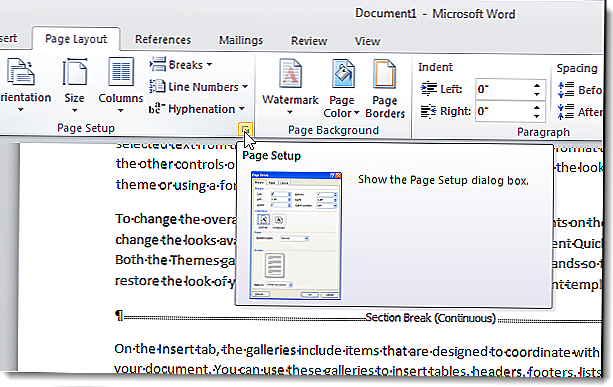The image size is (613, 387).
Task: Click the line starting 'theme or using a'
Action: tap(176, 185)
